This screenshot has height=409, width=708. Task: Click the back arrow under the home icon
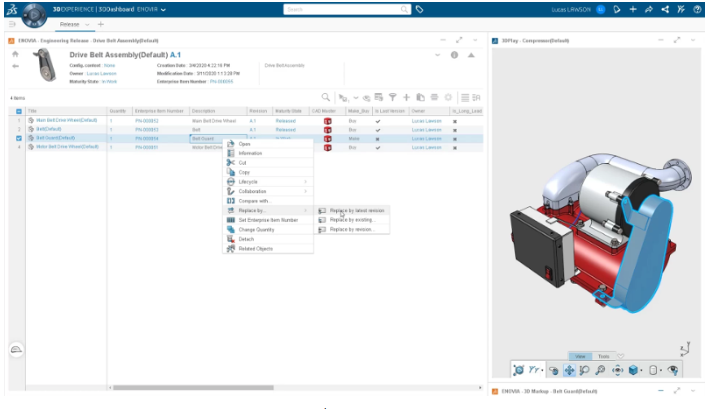15,66
